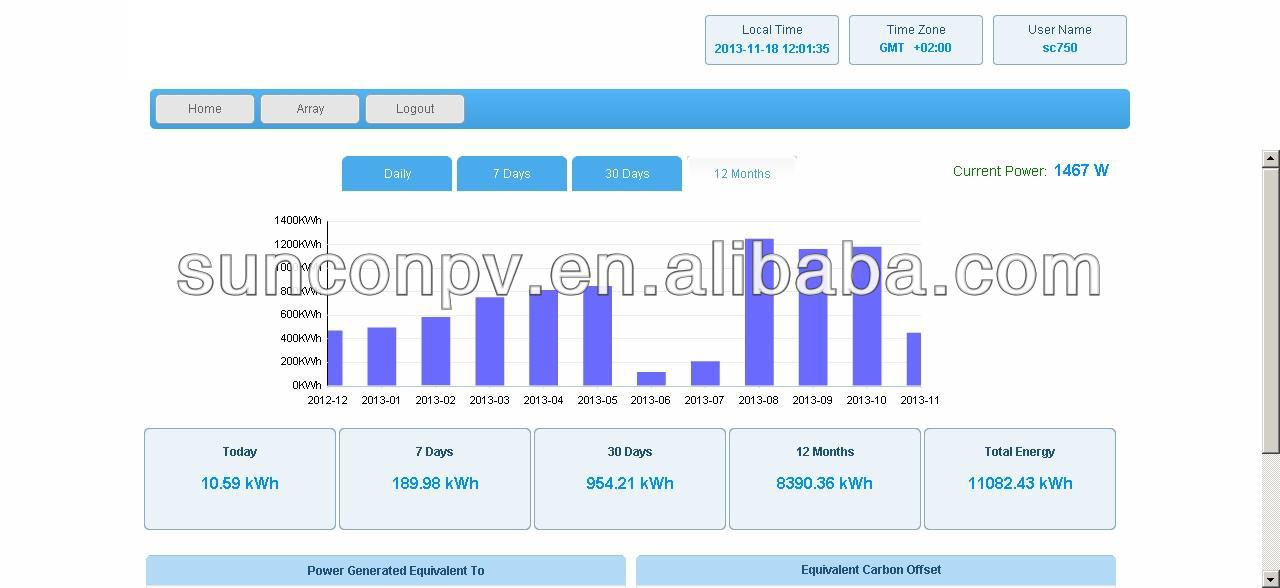The height and width of the screenshot is (588, 1280).
Task: Click the 2013-10 x-axis label
Action: [866, 400]
